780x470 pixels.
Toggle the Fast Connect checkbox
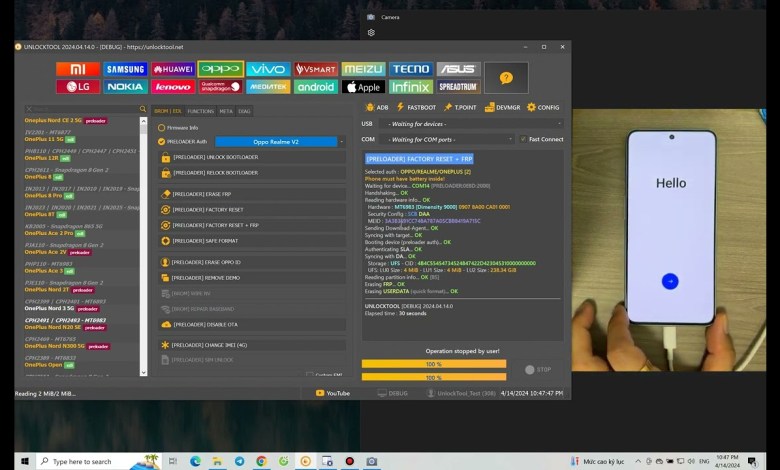point(523,139)
